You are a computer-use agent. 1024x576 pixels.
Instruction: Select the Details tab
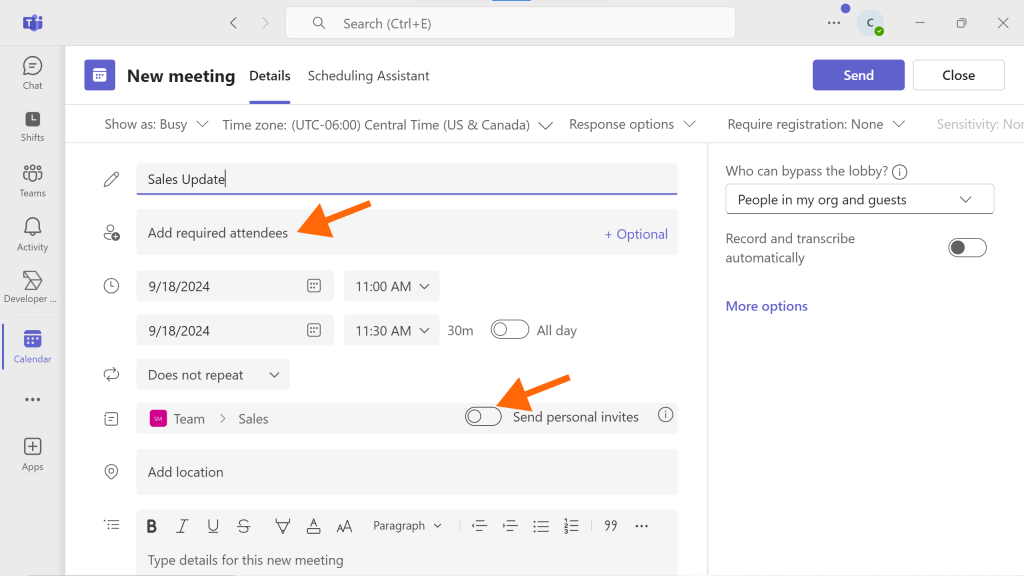[x=270, y=76]
